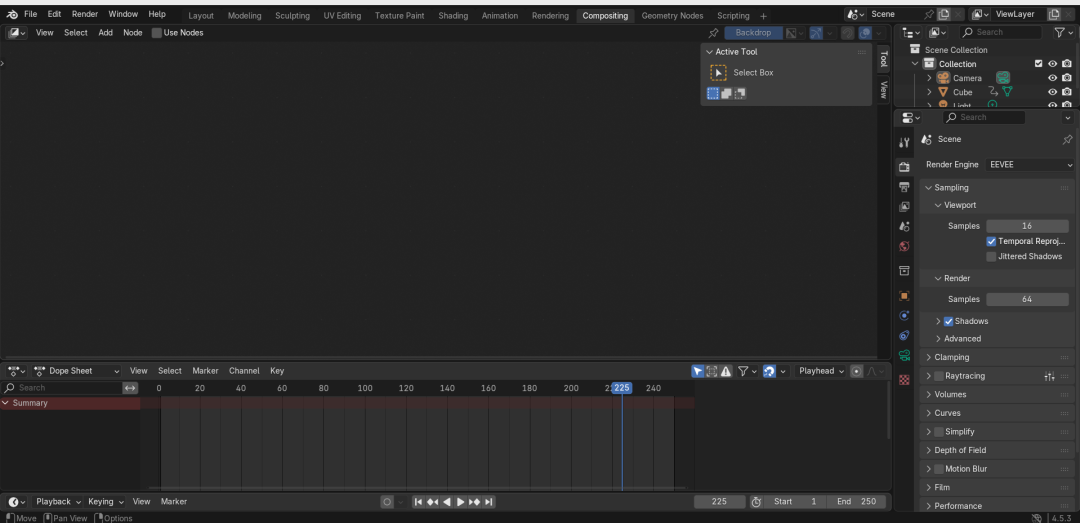Choose Subtract selection mode icon
The image size is (1080, 523).
[x=740, y=94]
